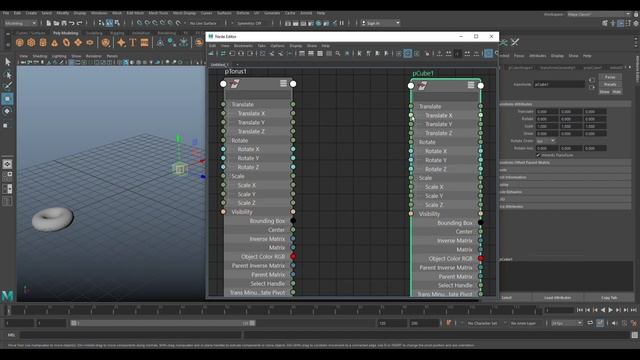Activate the Rotate tool in toolbox

point(7,111)
